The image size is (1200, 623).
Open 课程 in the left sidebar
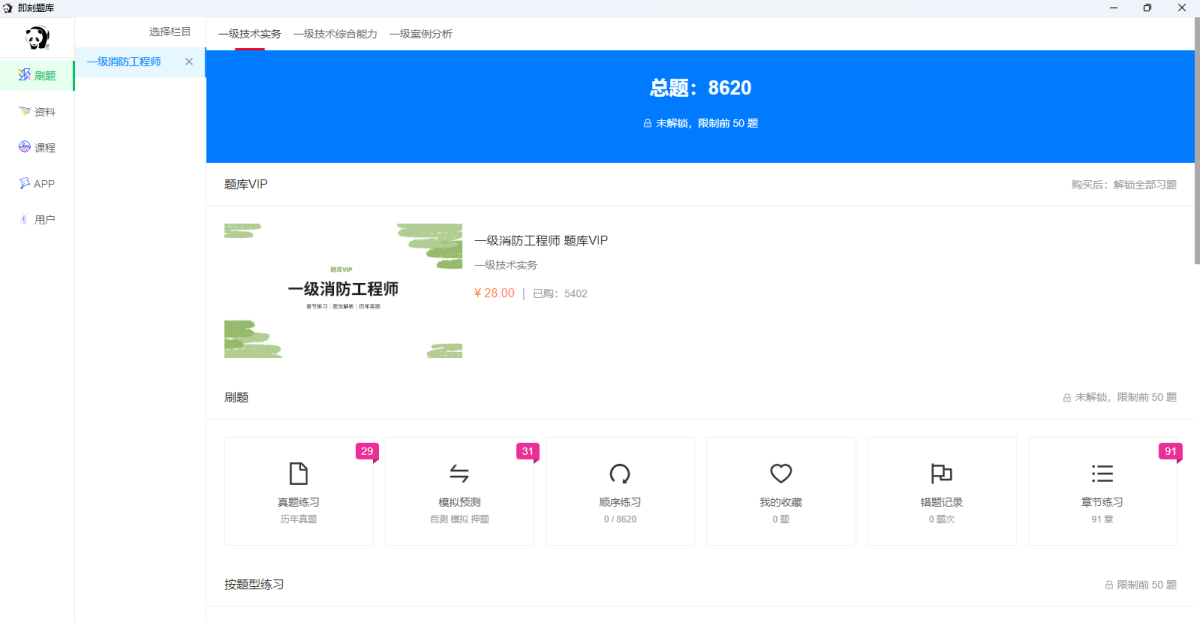pyautogui.click(x=37, y=147)
